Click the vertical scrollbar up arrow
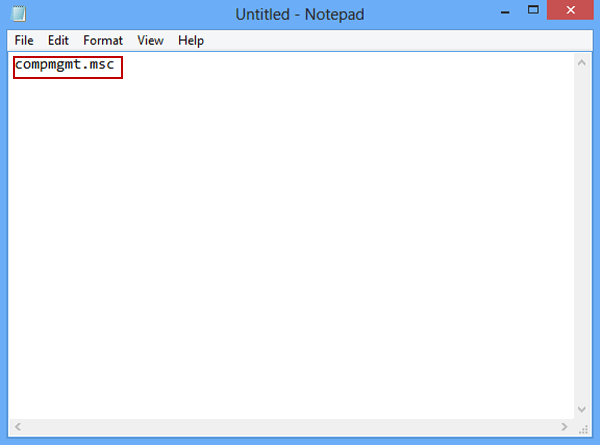Screen dimensions: 600x445 tap(582, 63)
